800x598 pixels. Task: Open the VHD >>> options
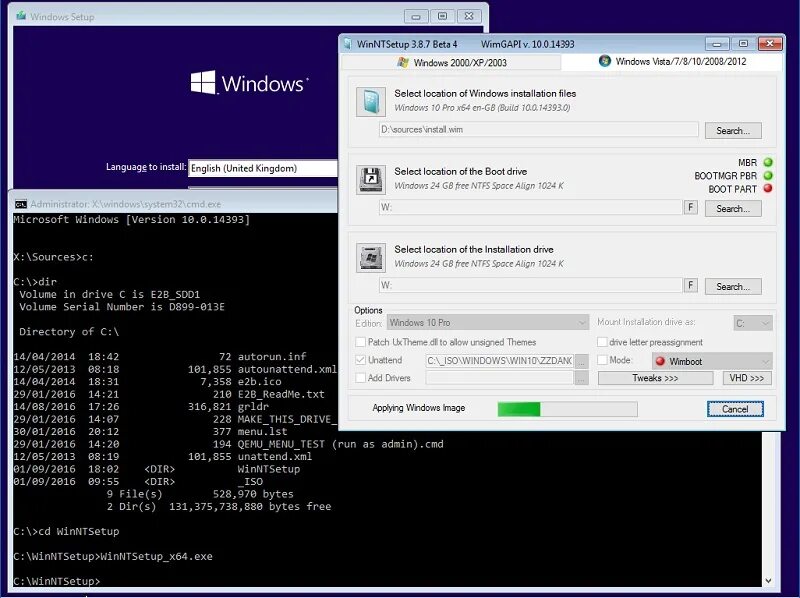click(x=747, y=378)
